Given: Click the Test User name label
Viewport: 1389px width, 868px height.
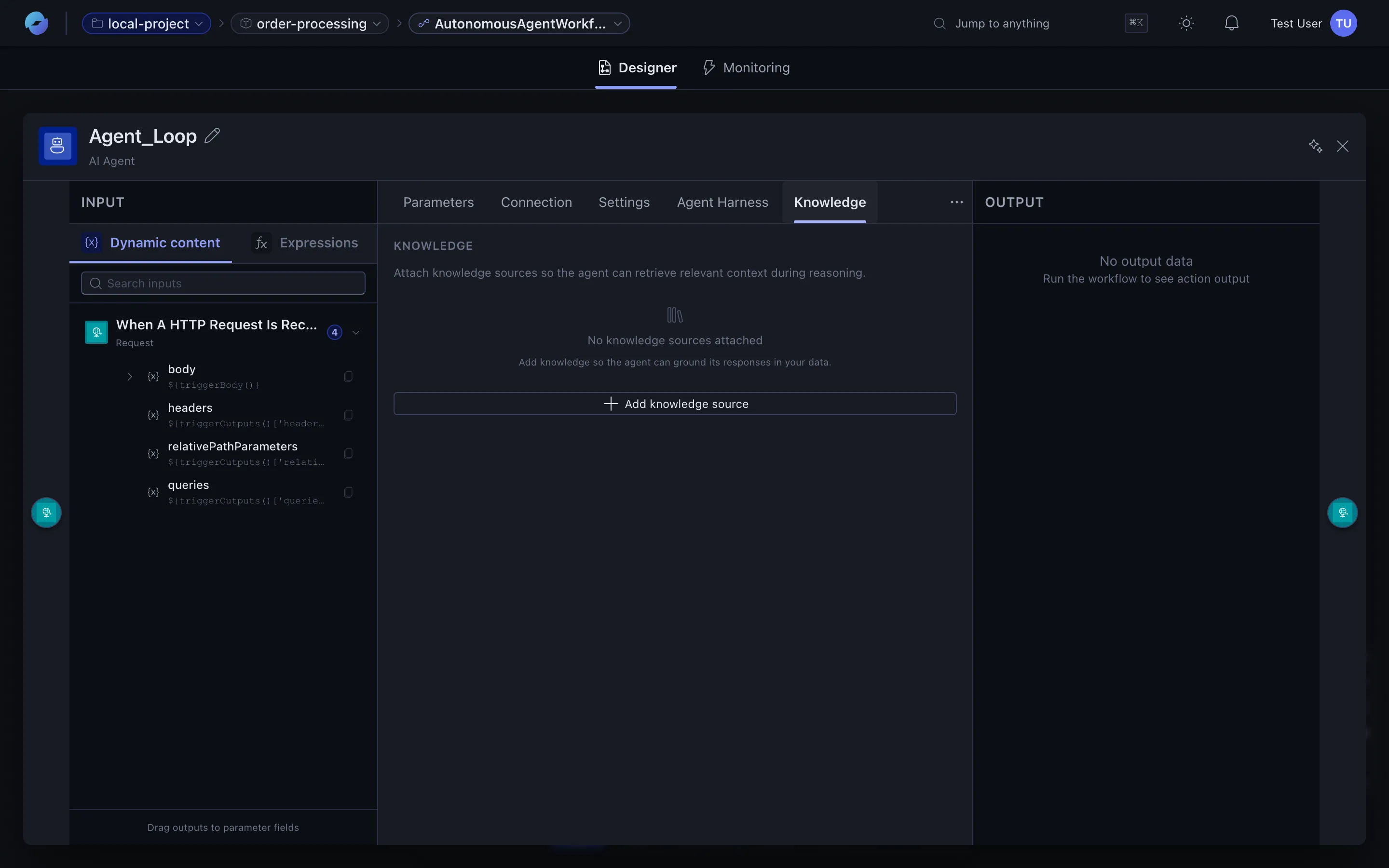Looking at the screenshot, I should coord(1296,24).
